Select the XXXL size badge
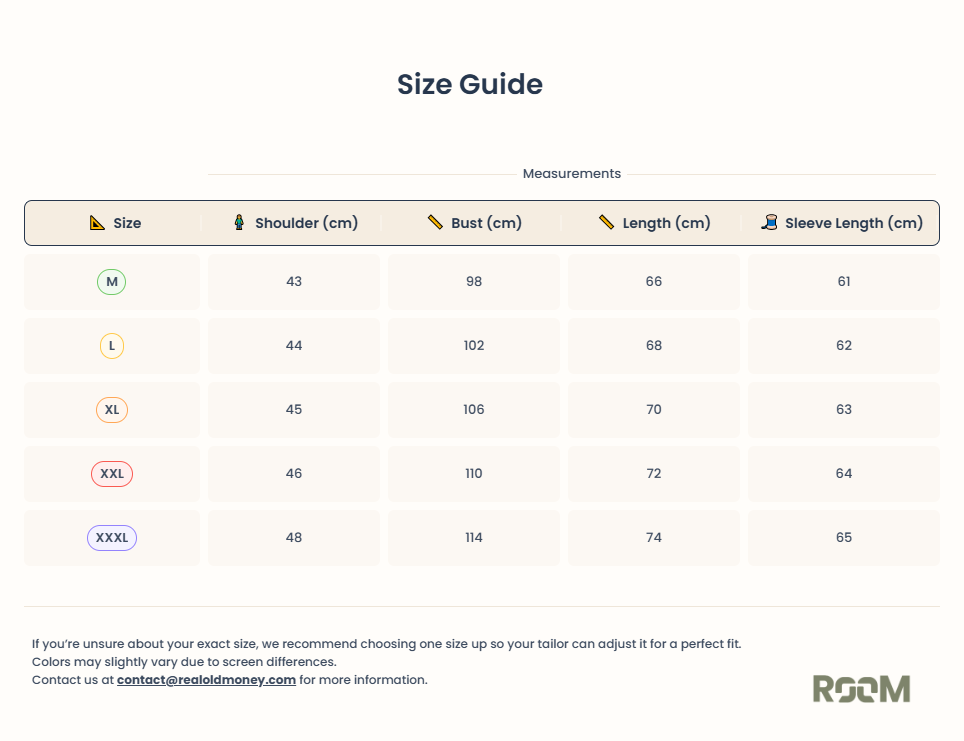This screenshot has height=741, width=964. [112, 537]
